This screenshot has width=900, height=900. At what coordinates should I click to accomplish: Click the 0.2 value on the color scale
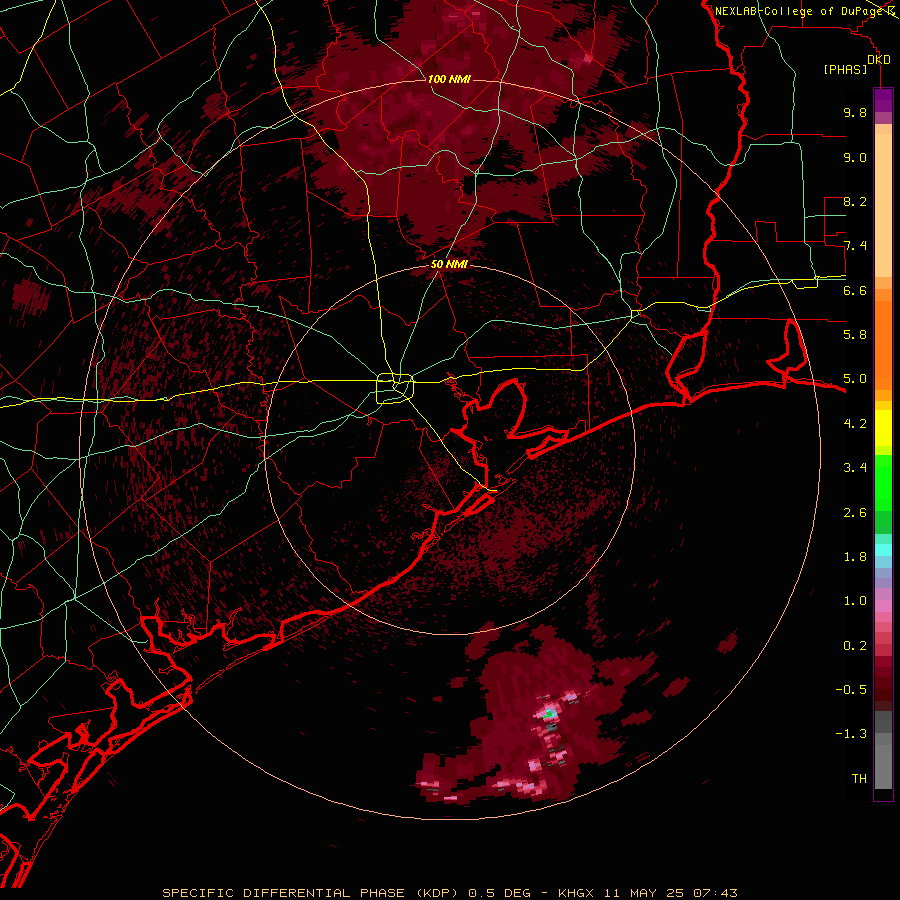point(855,646)
